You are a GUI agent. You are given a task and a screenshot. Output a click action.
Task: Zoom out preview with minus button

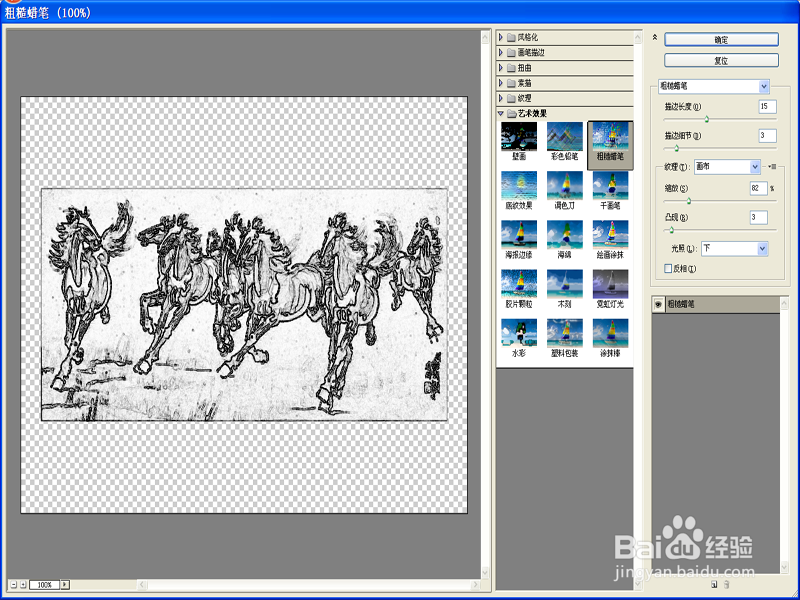[x=14, y=585]
